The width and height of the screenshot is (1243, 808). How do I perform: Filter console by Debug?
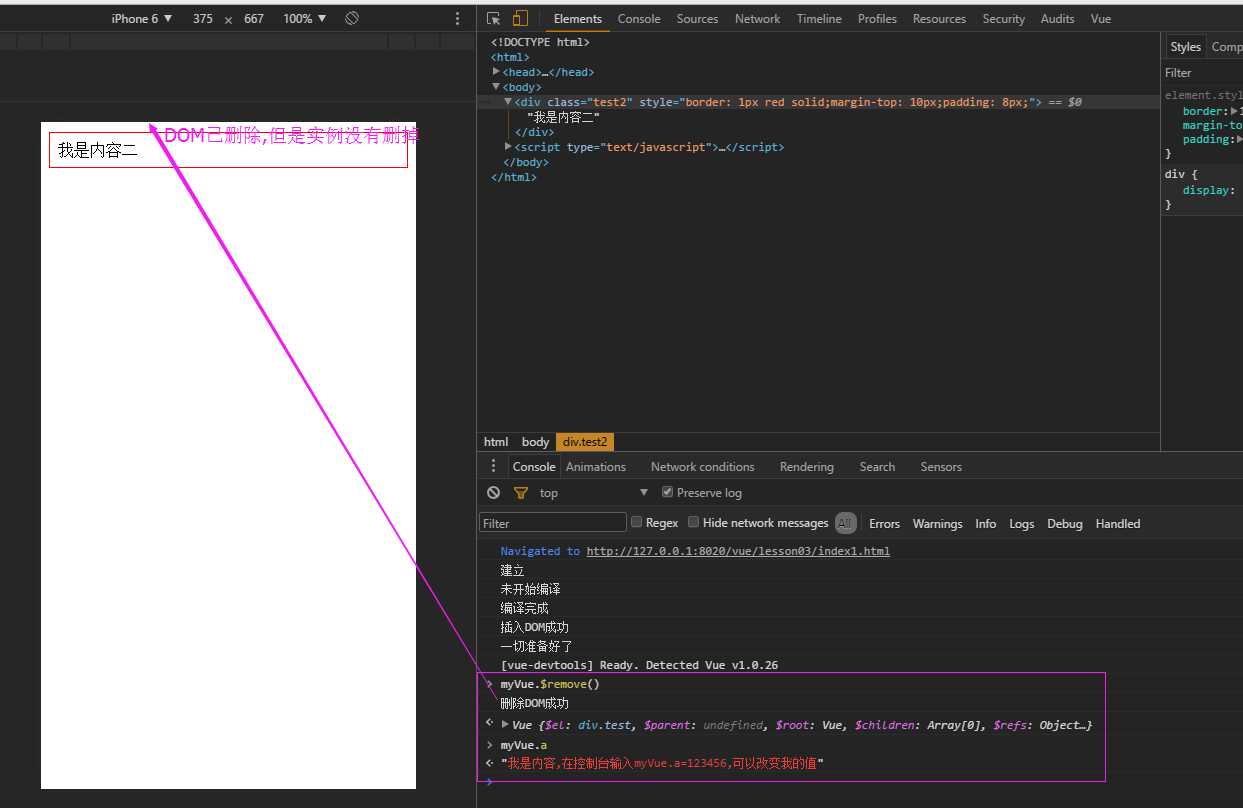click(x=1065, y=524)
